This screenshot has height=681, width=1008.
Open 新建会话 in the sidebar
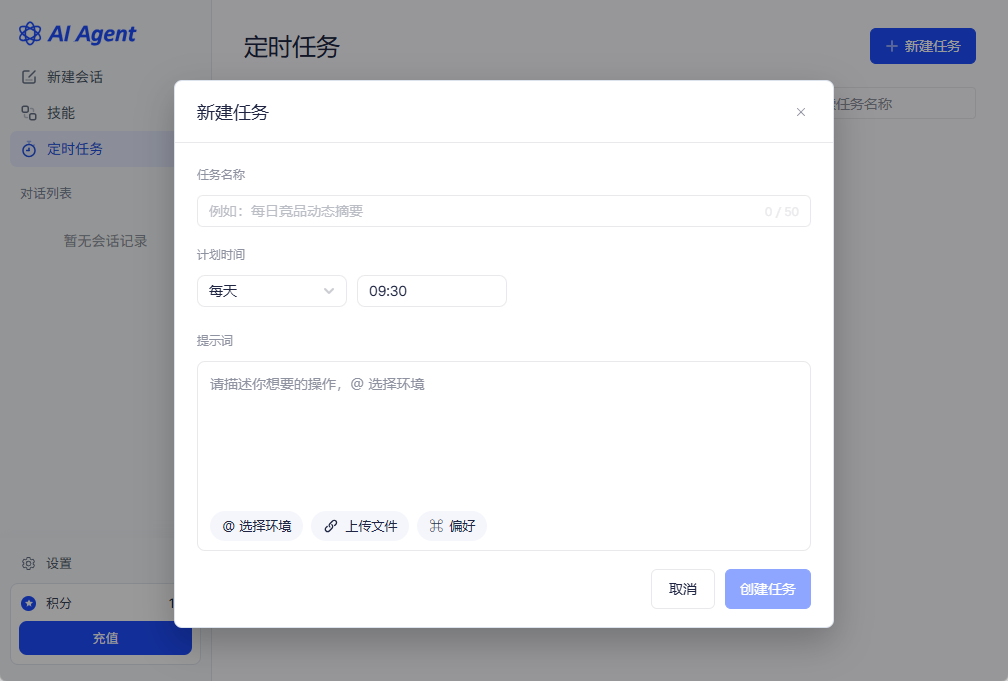point(92,77)
